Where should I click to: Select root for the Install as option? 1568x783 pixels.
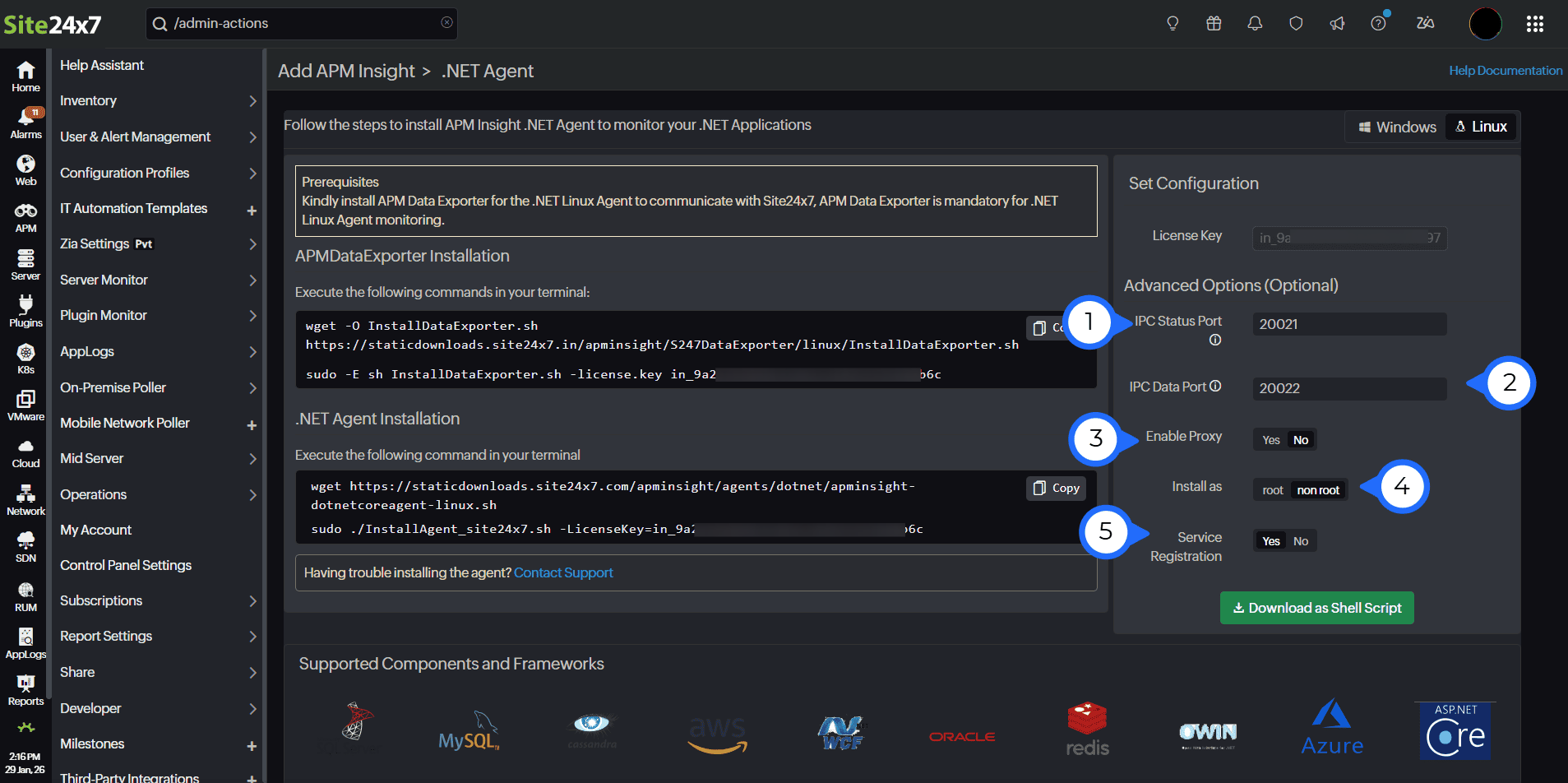[1272, 490]
